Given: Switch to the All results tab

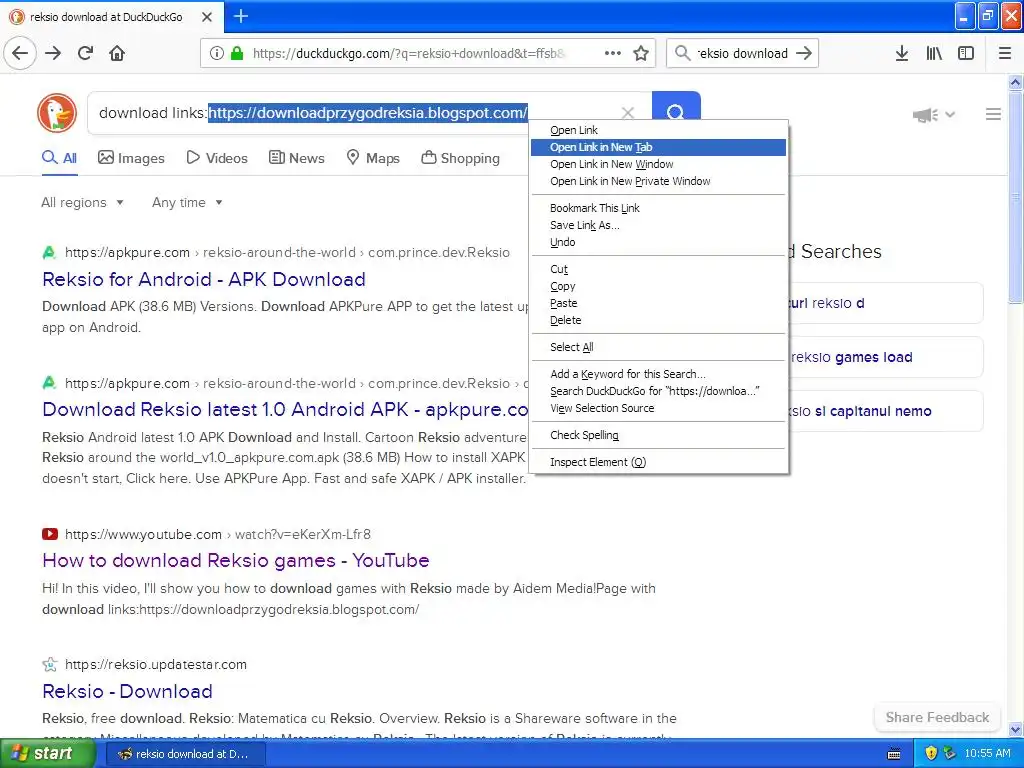Looking at the screenshot, I should pos(59,158).
